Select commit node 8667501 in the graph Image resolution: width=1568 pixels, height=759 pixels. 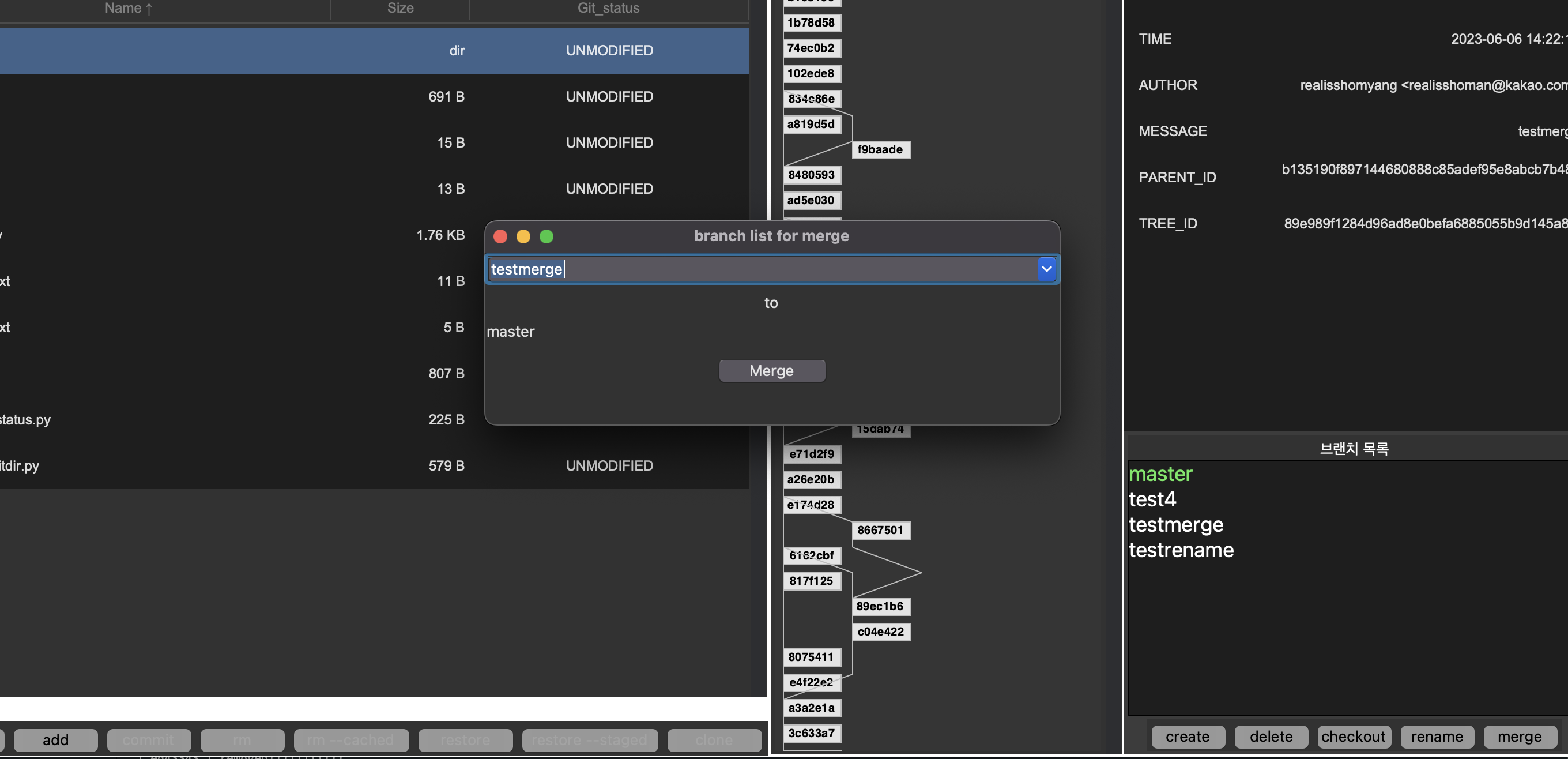pyautogui.click(x=880, y=529)
